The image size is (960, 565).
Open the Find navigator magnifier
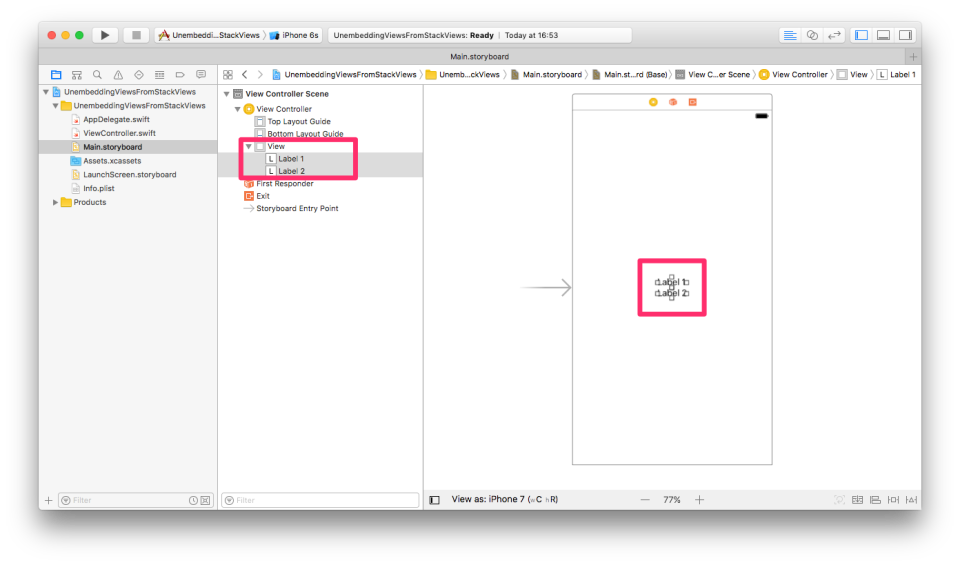point(97,75)
